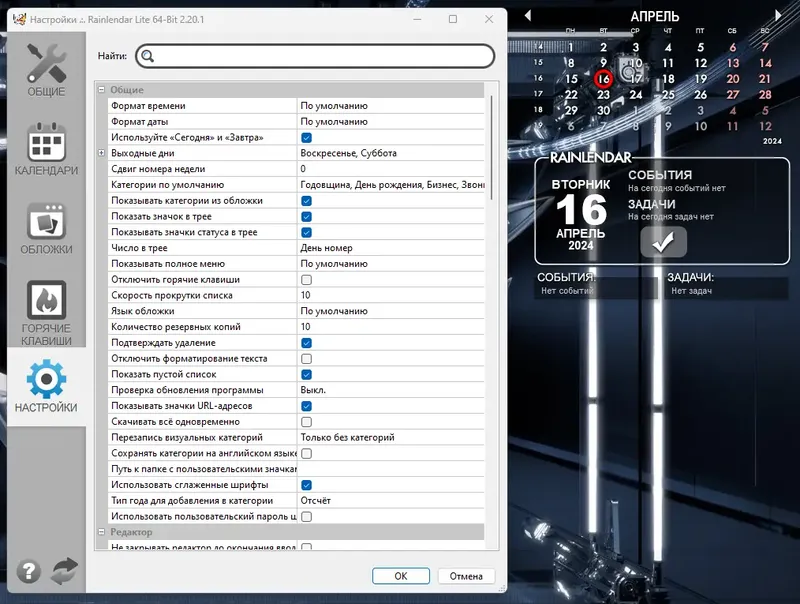Image resolution: width=800 pixels, height=604 pixels.
Task: Enable Скачивать всё одновременно checkbox
Action: click(x=307, y=422)
